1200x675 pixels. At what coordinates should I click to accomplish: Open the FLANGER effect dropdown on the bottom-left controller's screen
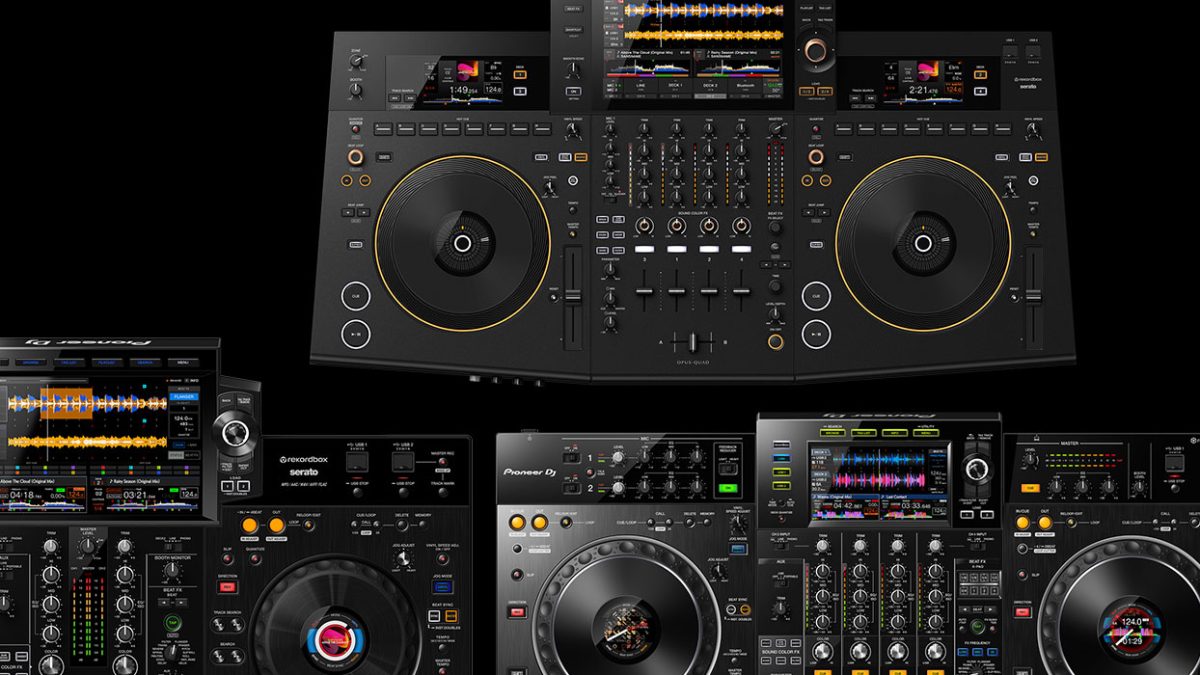click(x=186, y=398)
